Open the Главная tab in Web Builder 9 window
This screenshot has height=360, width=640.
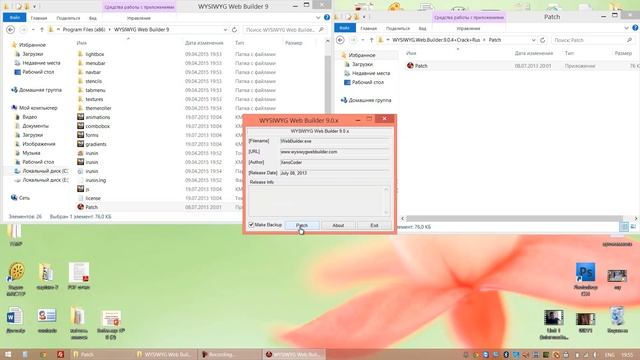pos(39,18)
